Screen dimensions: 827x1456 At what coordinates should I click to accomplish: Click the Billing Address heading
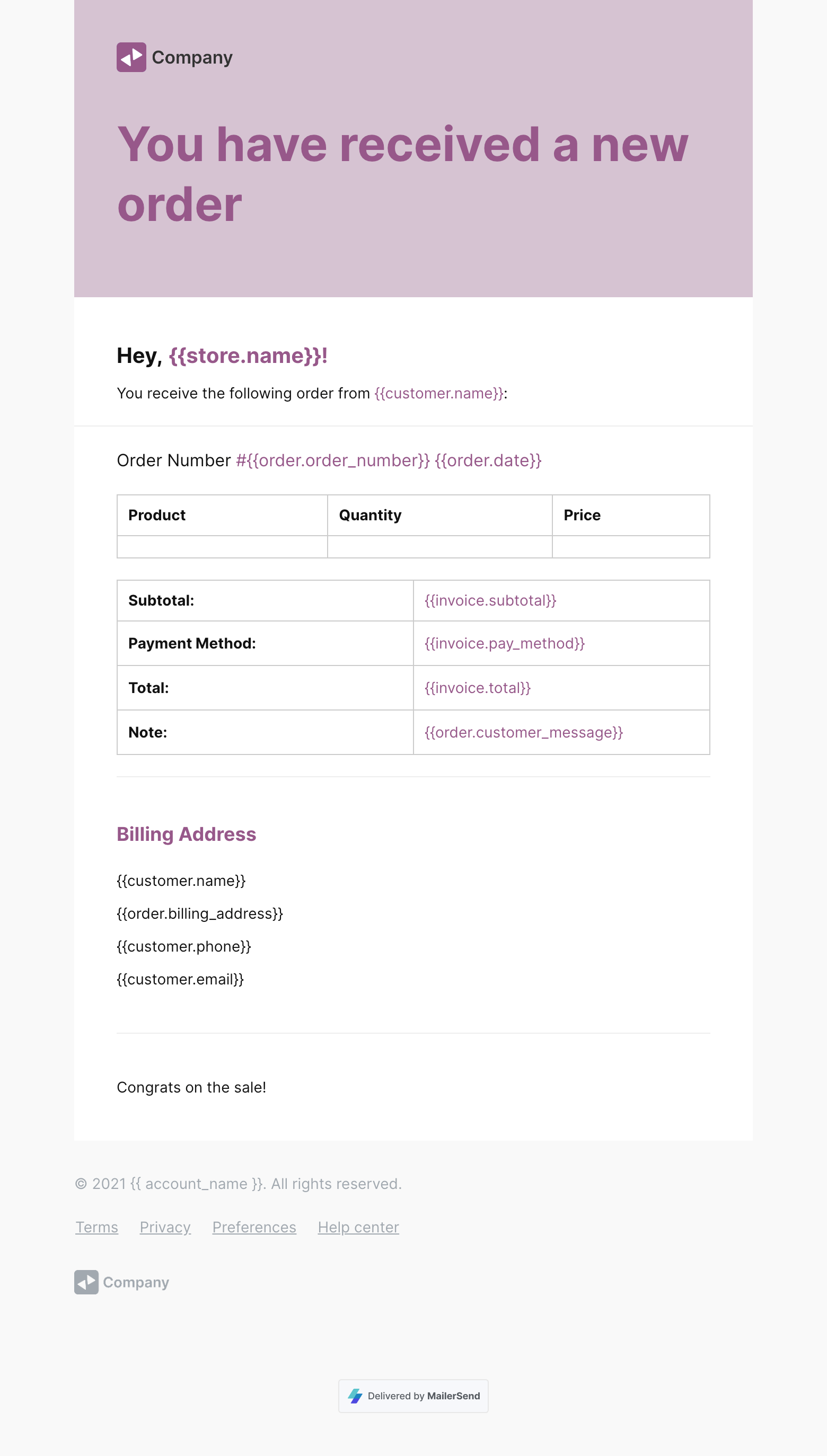click(x=186, y=834)
